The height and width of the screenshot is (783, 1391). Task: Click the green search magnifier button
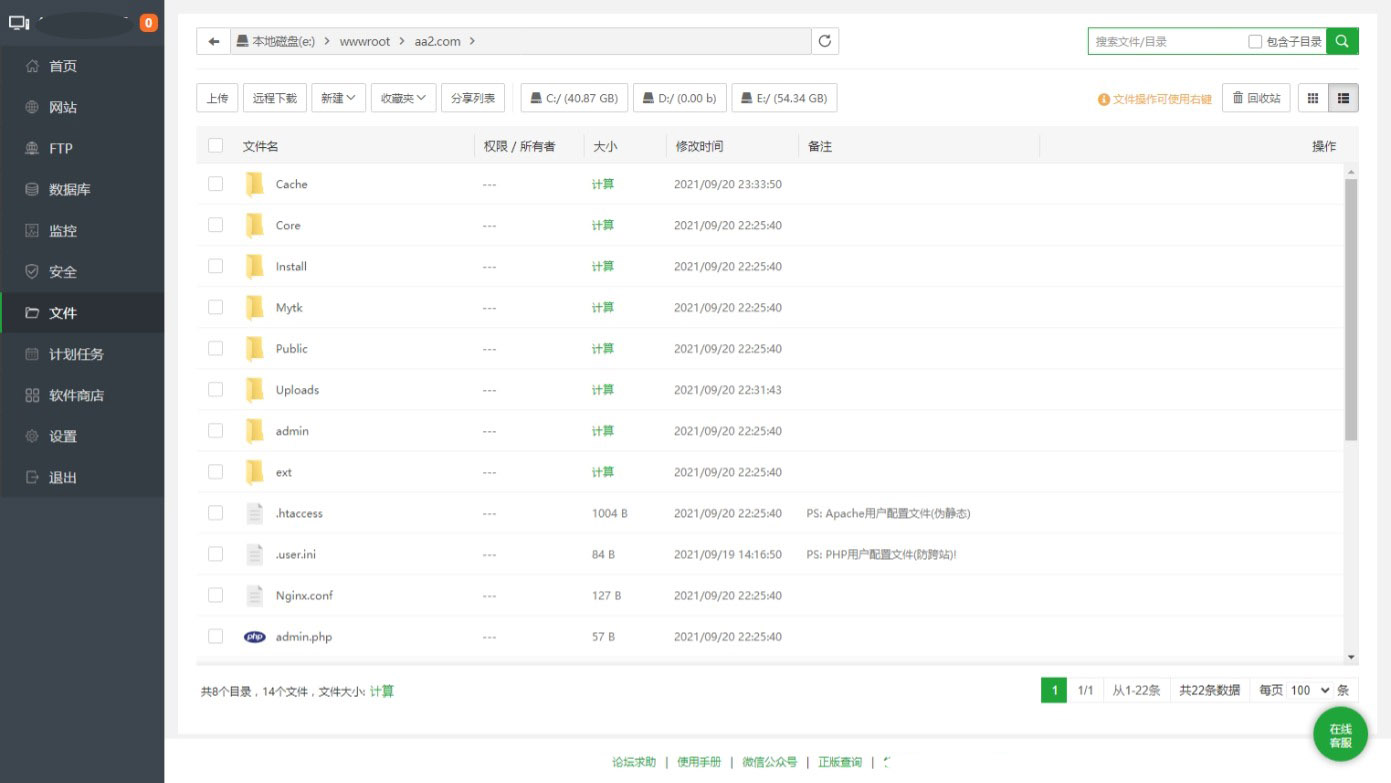click(x=1340, y=40)
